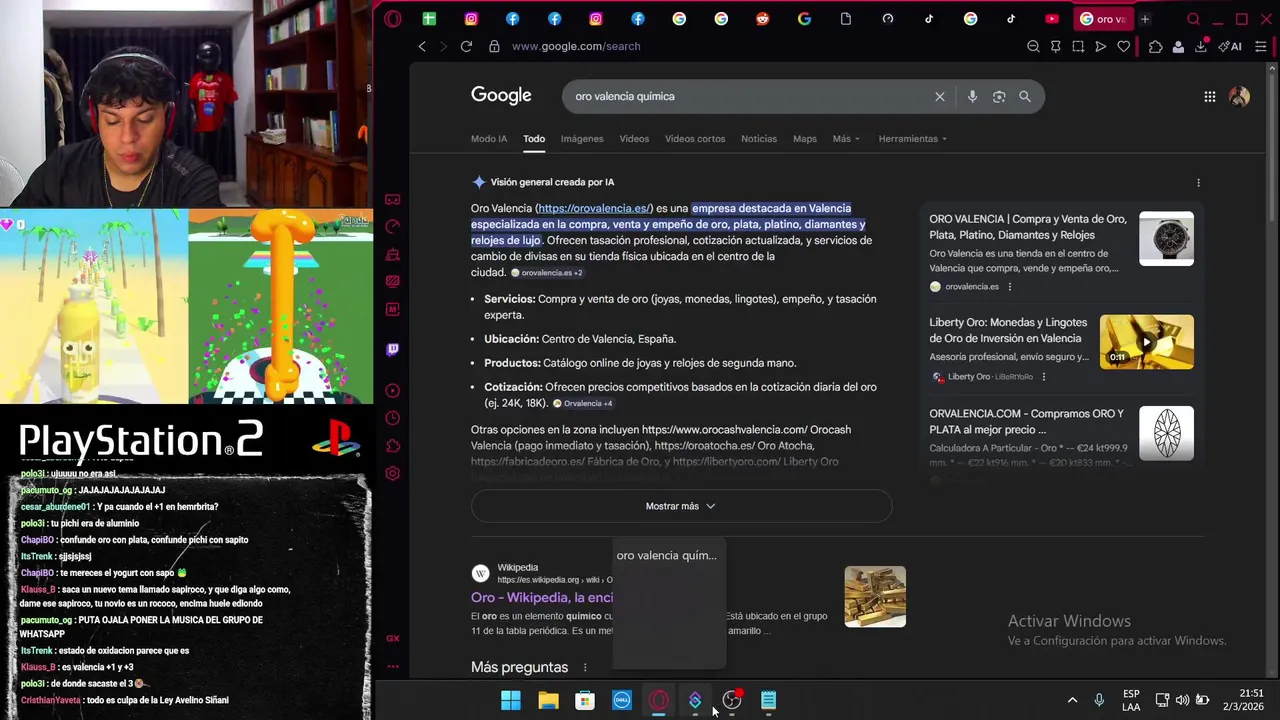Select the Videos cortos tab

coord(695,139)
